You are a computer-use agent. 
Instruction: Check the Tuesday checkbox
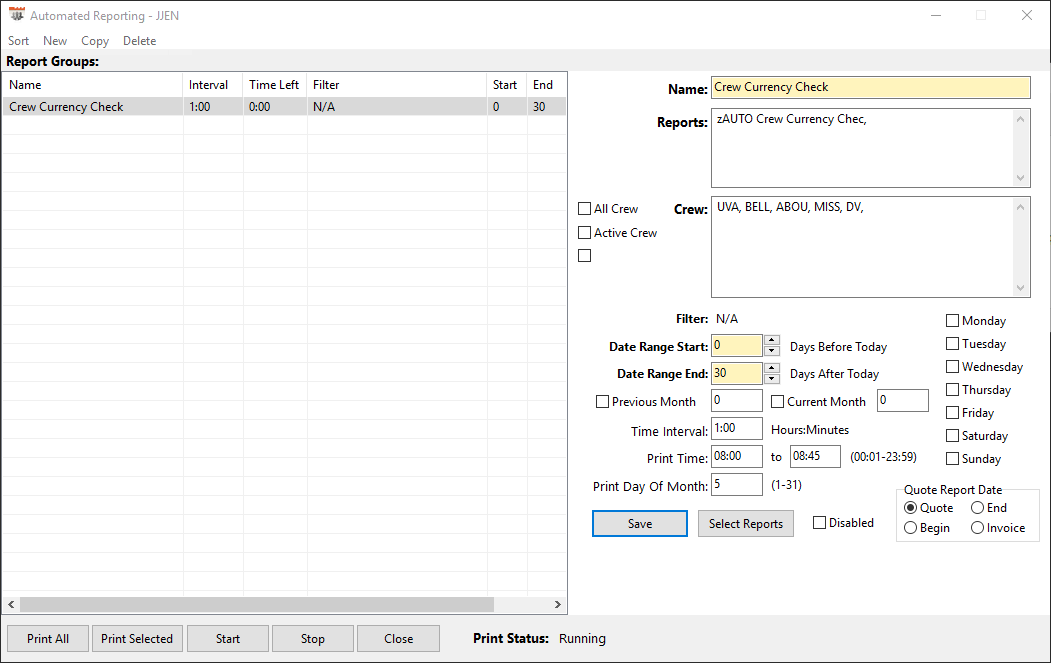[x=952, y=343]
